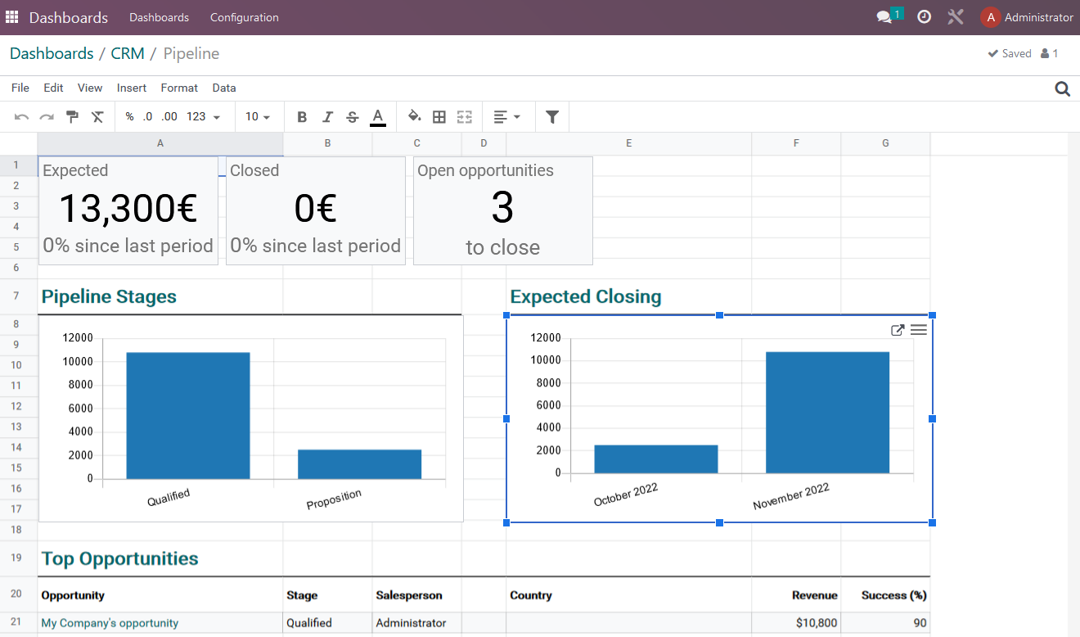Open the Format menu
This screenshot has width=1080, height=637.
point(178,88)
